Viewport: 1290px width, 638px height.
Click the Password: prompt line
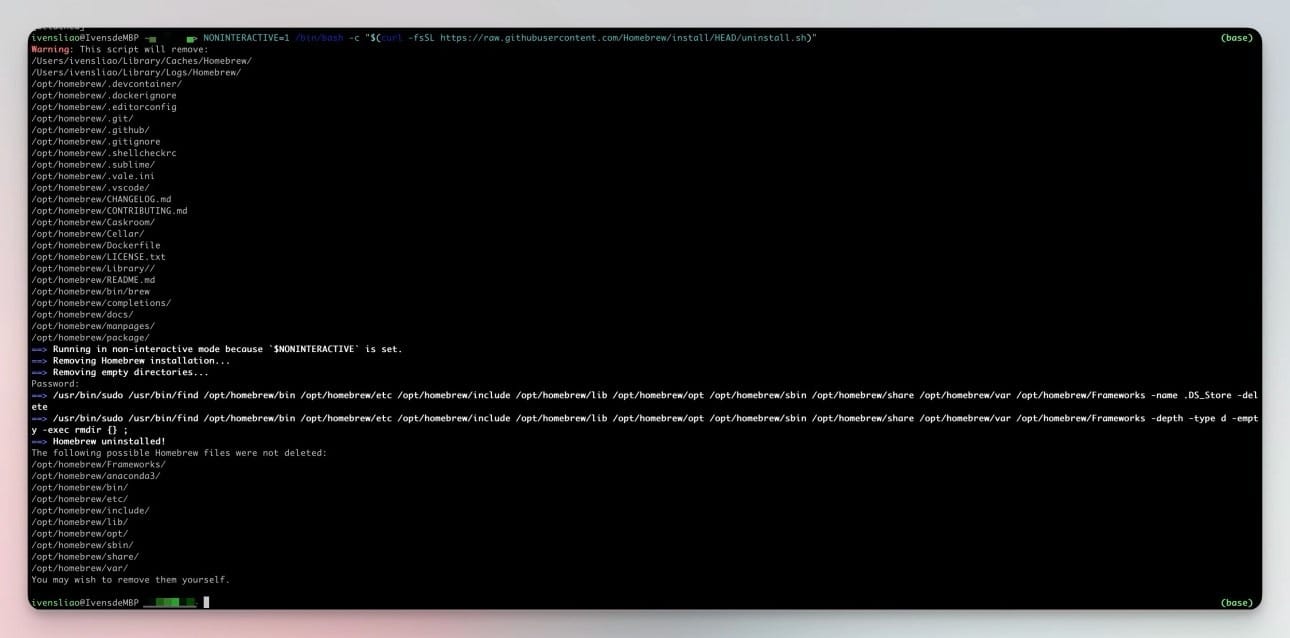pos(55,383)
